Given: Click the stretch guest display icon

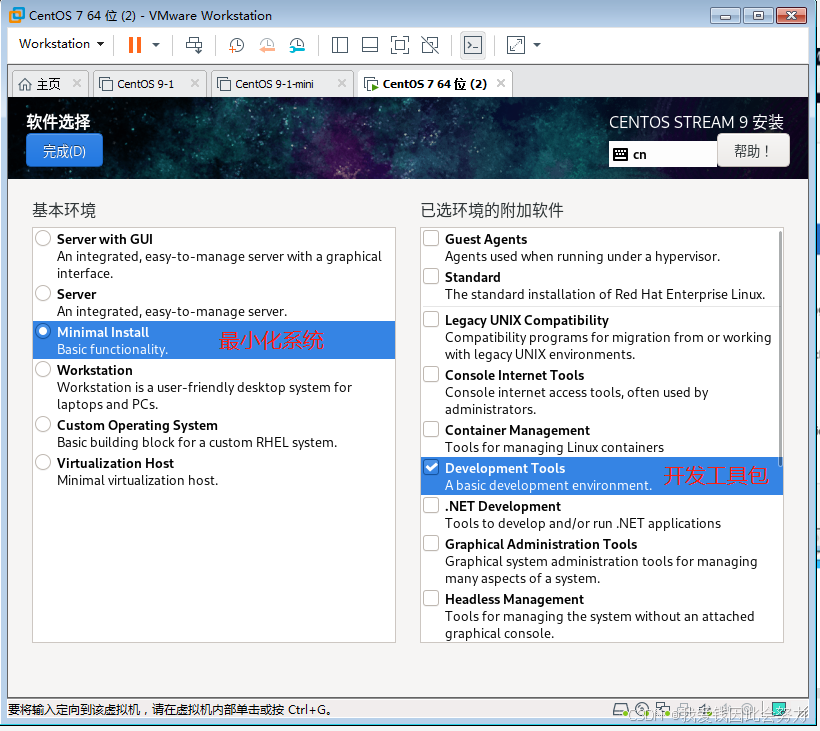Looking at the screenshot, I should coord(516,45).
